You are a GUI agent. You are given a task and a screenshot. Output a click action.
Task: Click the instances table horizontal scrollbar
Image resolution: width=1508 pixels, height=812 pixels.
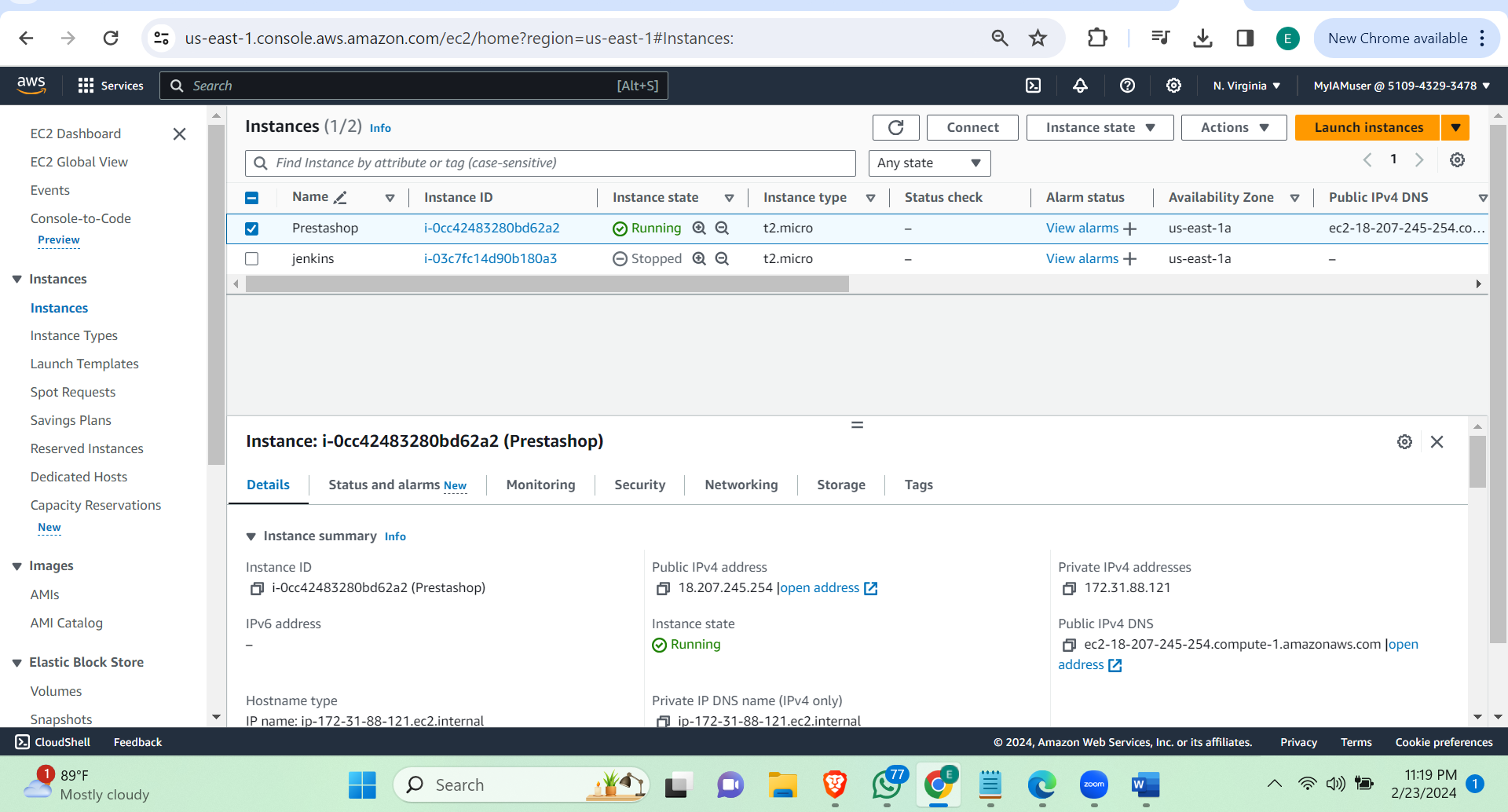click(547, 284)
